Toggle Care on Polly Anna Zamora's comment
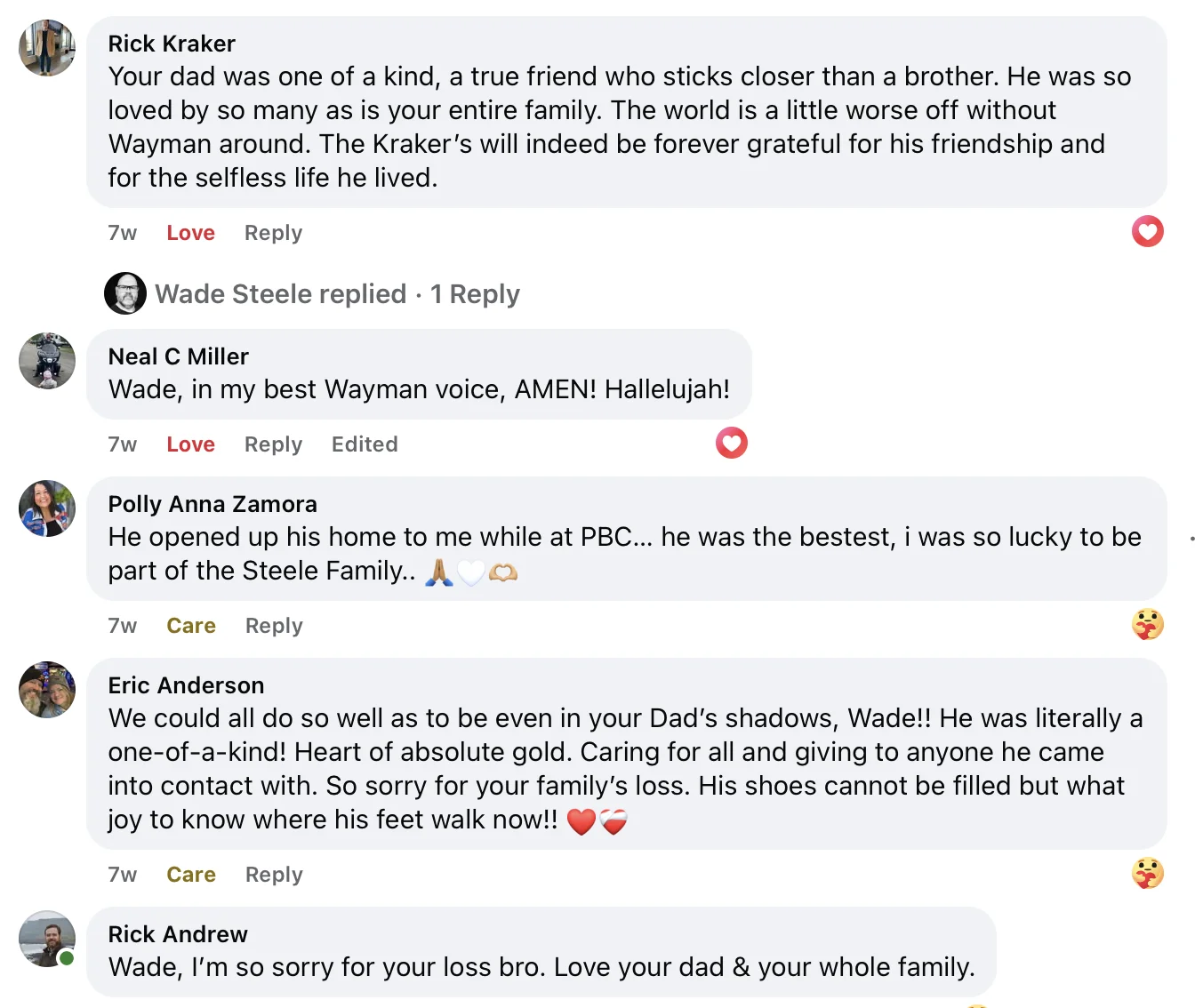Image resolution: width=1195 pixels, height=1008 pixels. click(x=191, y=626)
